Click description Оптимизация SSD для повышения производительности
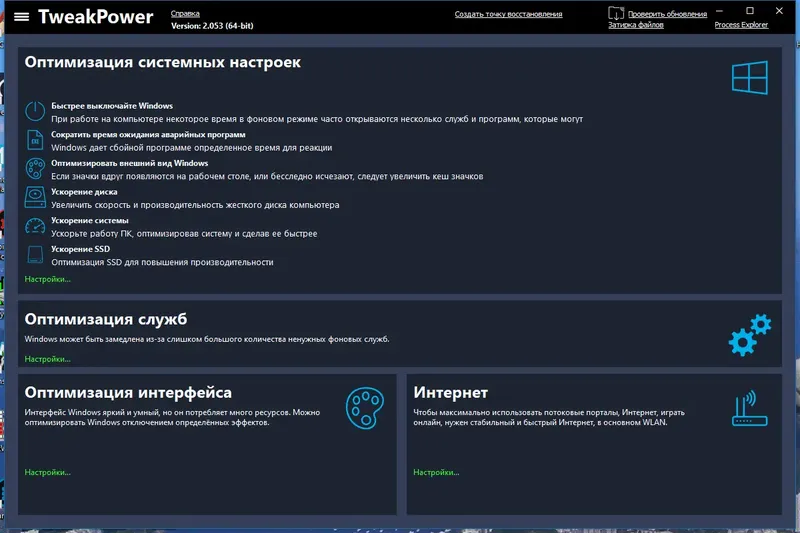The height and width of the screenshot is (533, 800). click(162, 262)
